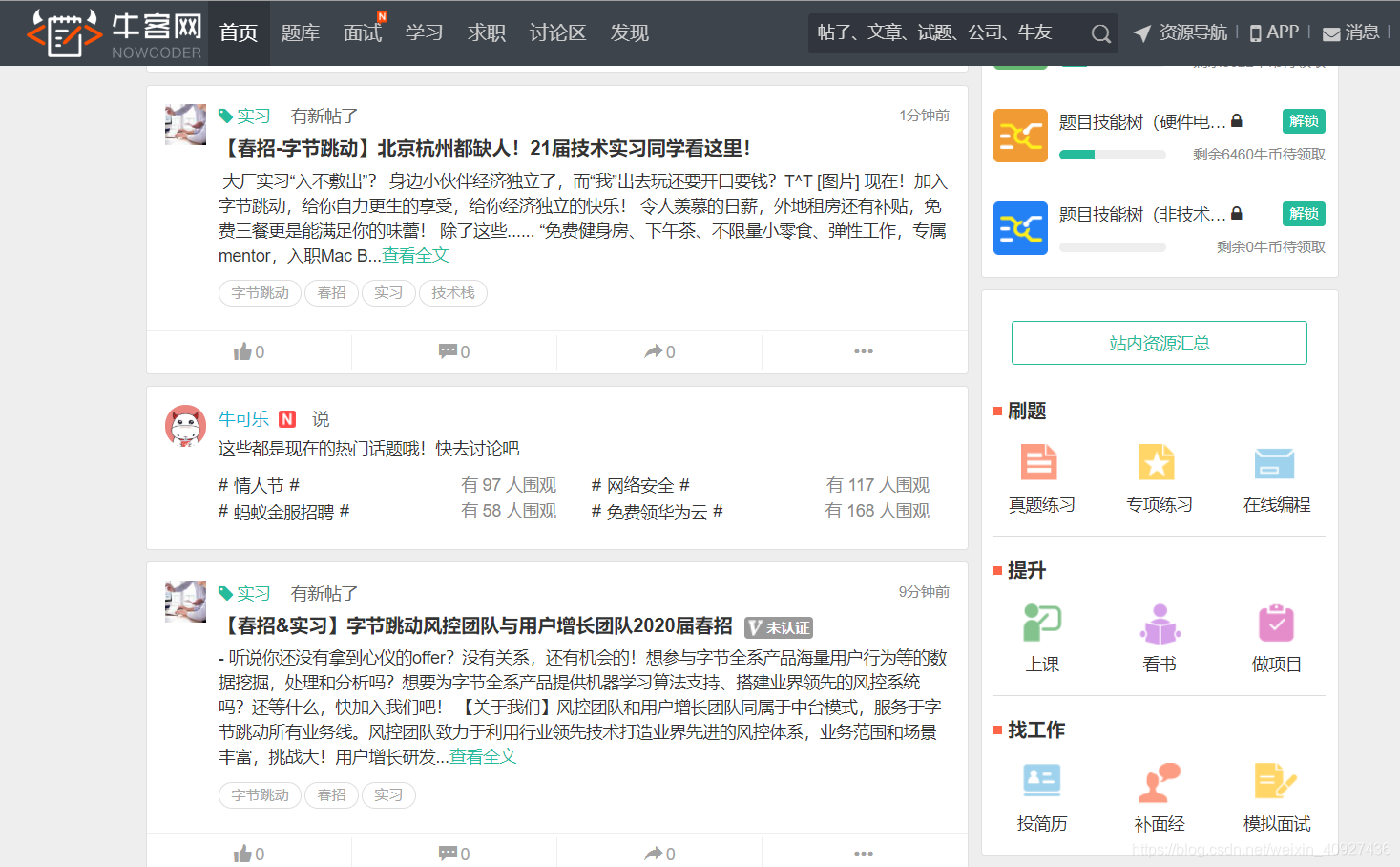The height and width of the screenshot is (867, 1400).
Task: Open 求职 menu
Action: [x=487, y=32]
